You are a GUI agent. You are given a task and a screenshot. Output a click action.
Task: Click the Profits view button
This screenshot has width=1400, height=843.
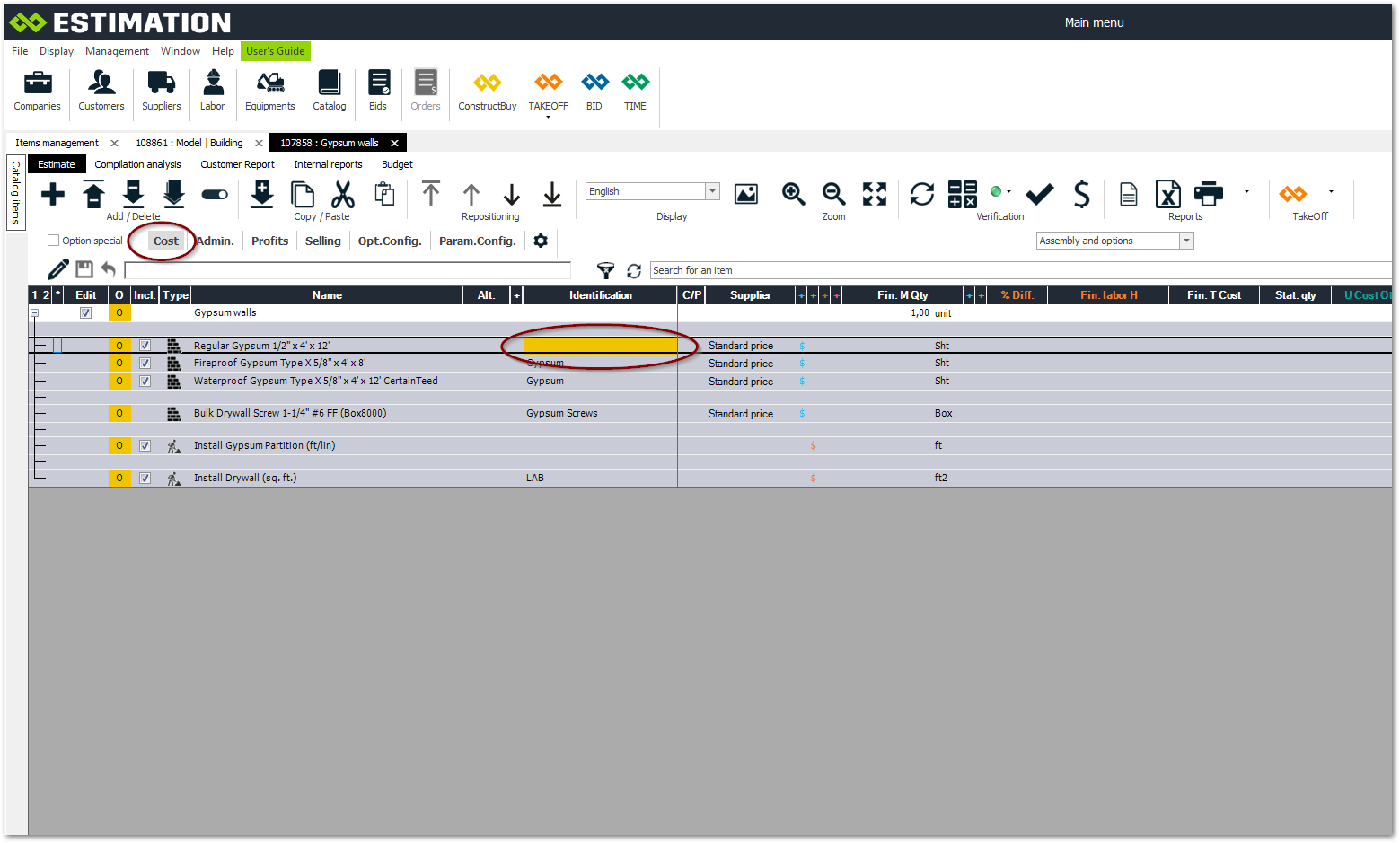click(x=269, y=241)
